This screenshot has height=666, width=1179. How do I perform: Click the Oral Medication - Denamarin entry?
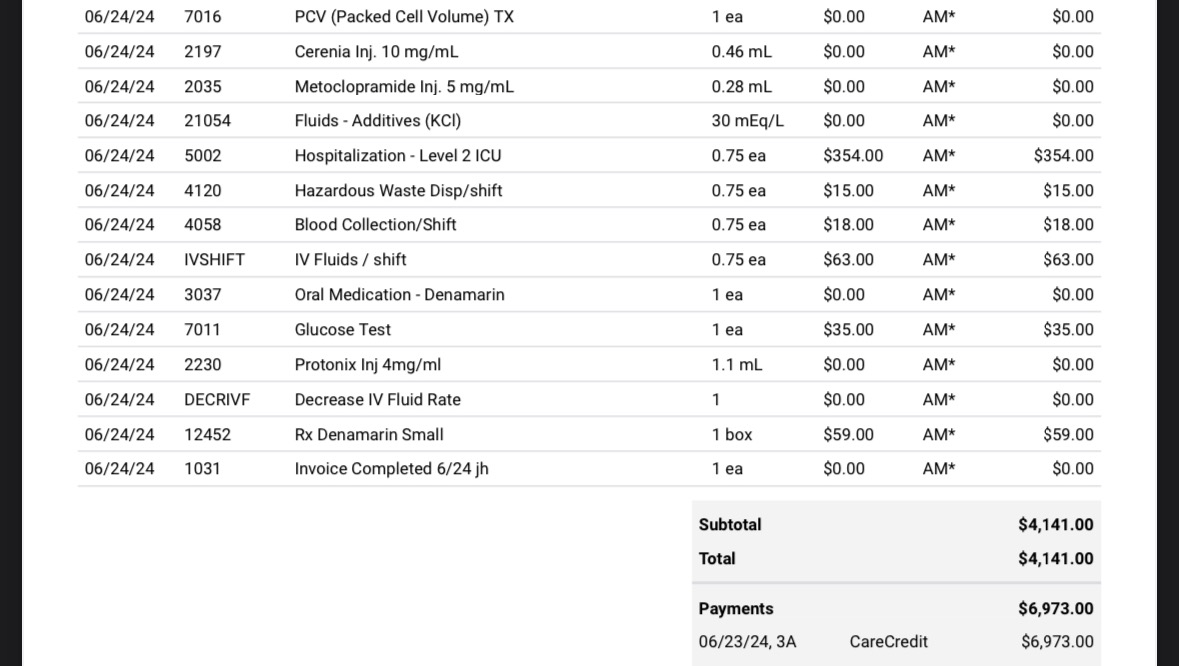[399, 295]
